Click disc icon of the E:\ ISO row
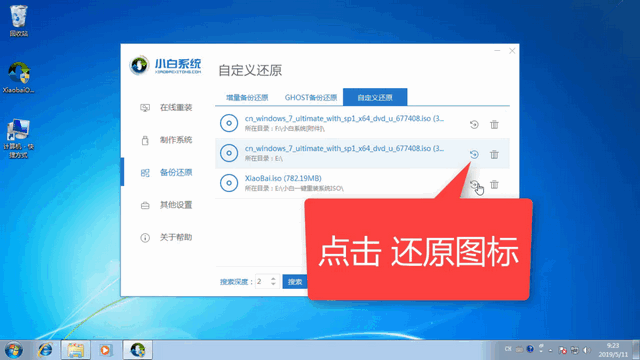Viewport: 640px width, 360px height. coord(229,153)
